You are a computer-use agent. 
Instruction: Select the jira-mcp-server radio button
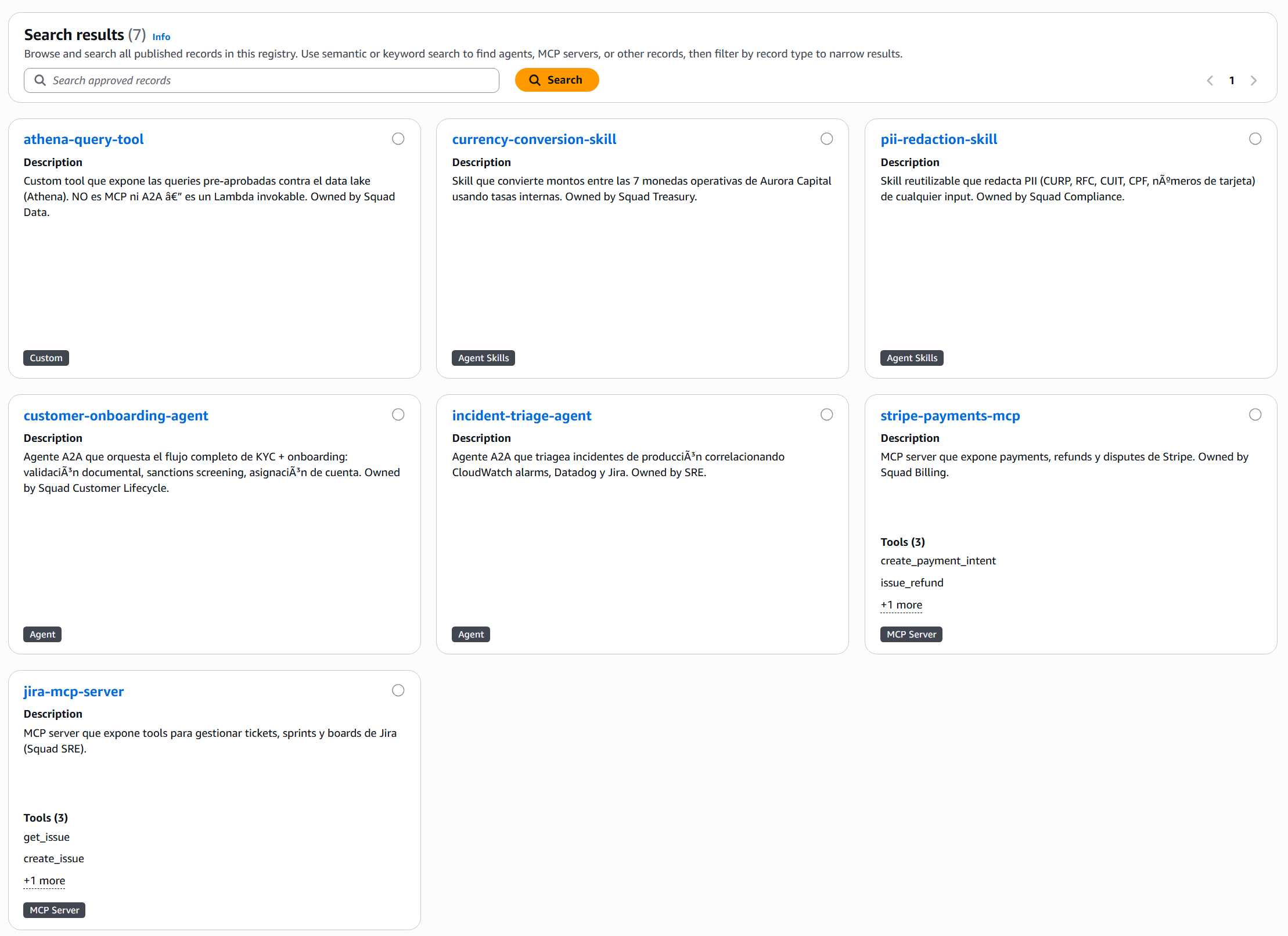pyautogui.click(x=398, y=690)
